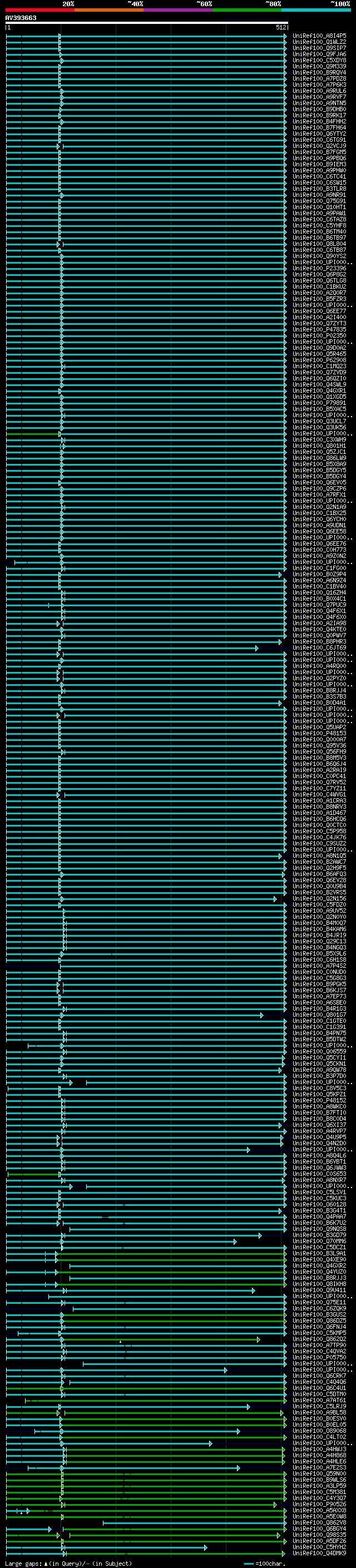Screen dimensions: 356x1568
Task: Open hit UniRef100_Q9SIP7
Action: click(x=319, y=48)
